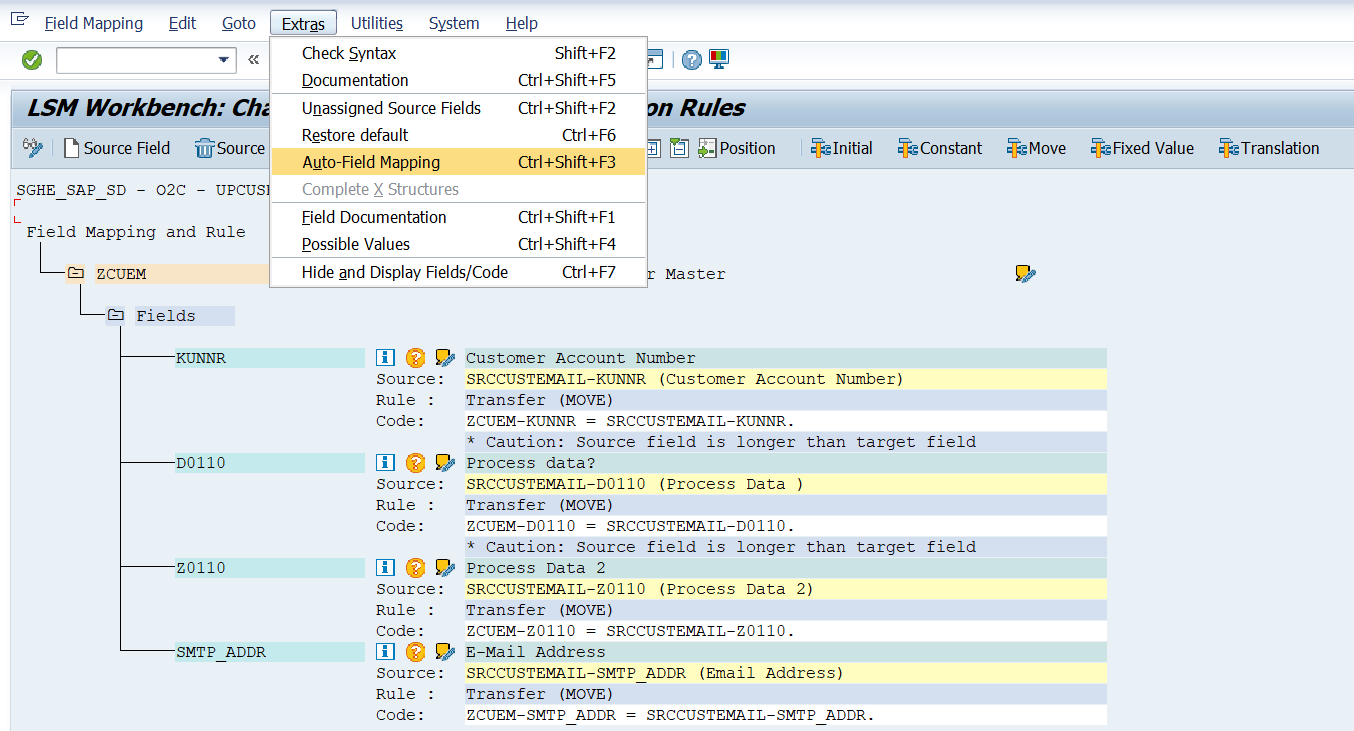This screenshot has width=1354, height=731.
Task: Choose Auto-Field Mapping menu entry
Action: point(458,162)
